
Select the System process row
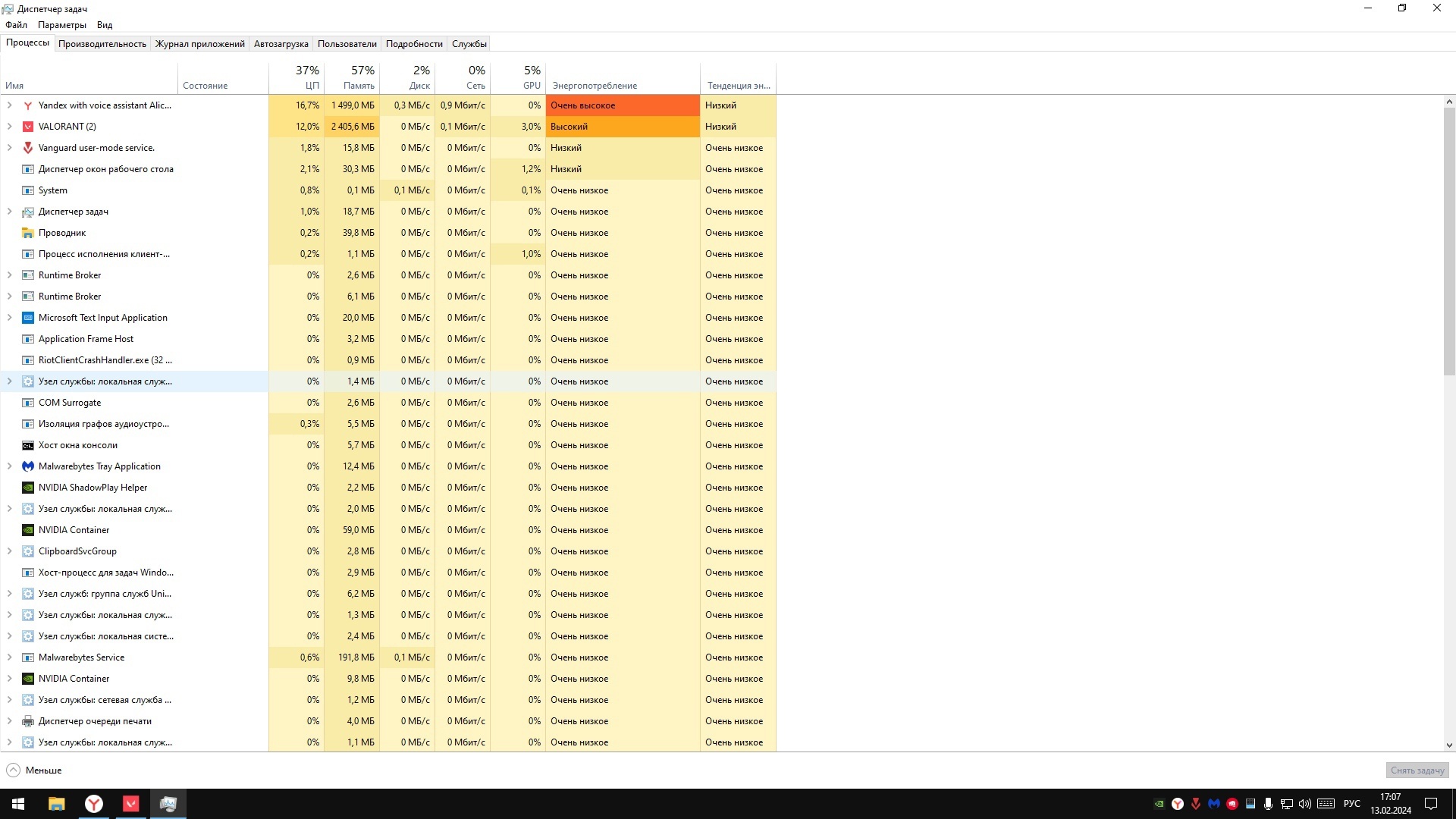[388, 190]
